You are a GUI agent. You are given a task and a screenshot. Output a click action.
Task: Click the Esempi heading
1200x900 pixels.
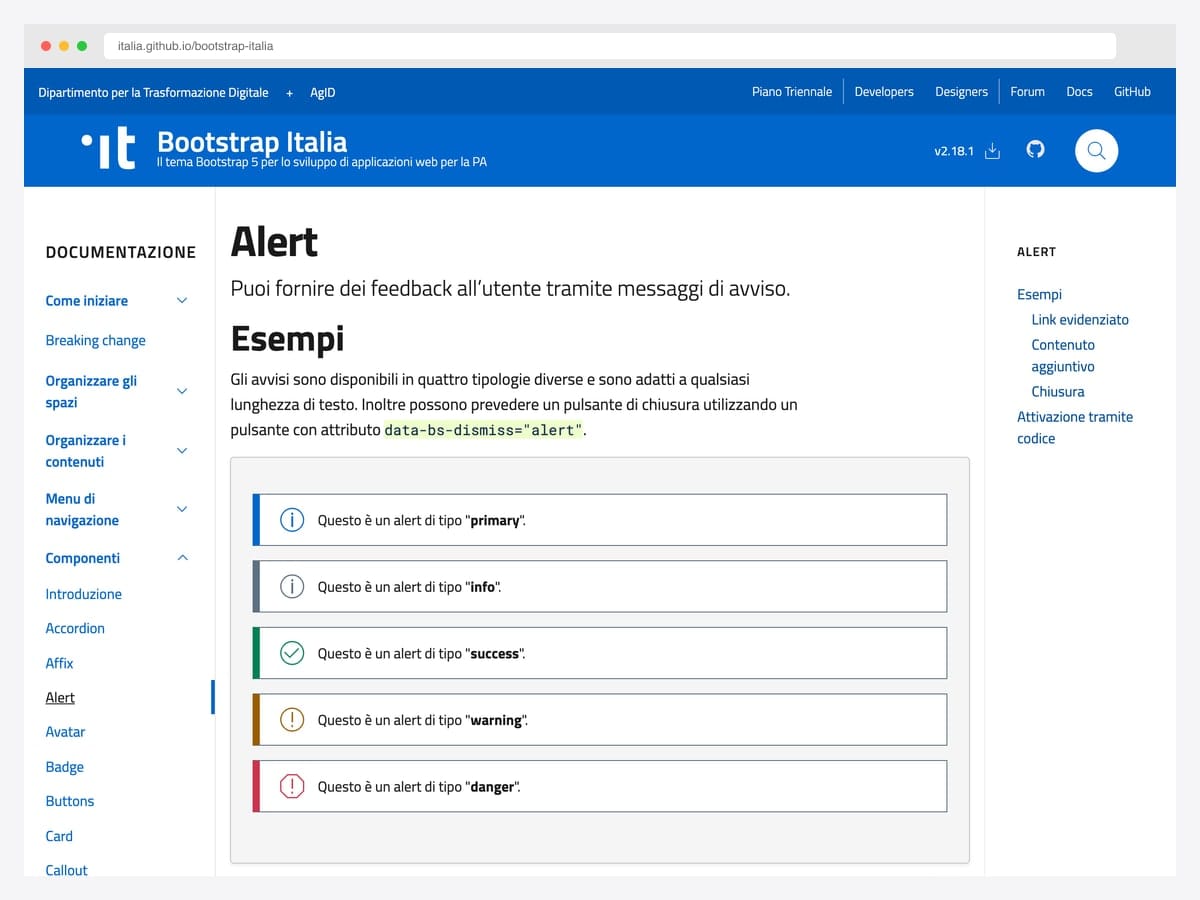coord(287,339)
